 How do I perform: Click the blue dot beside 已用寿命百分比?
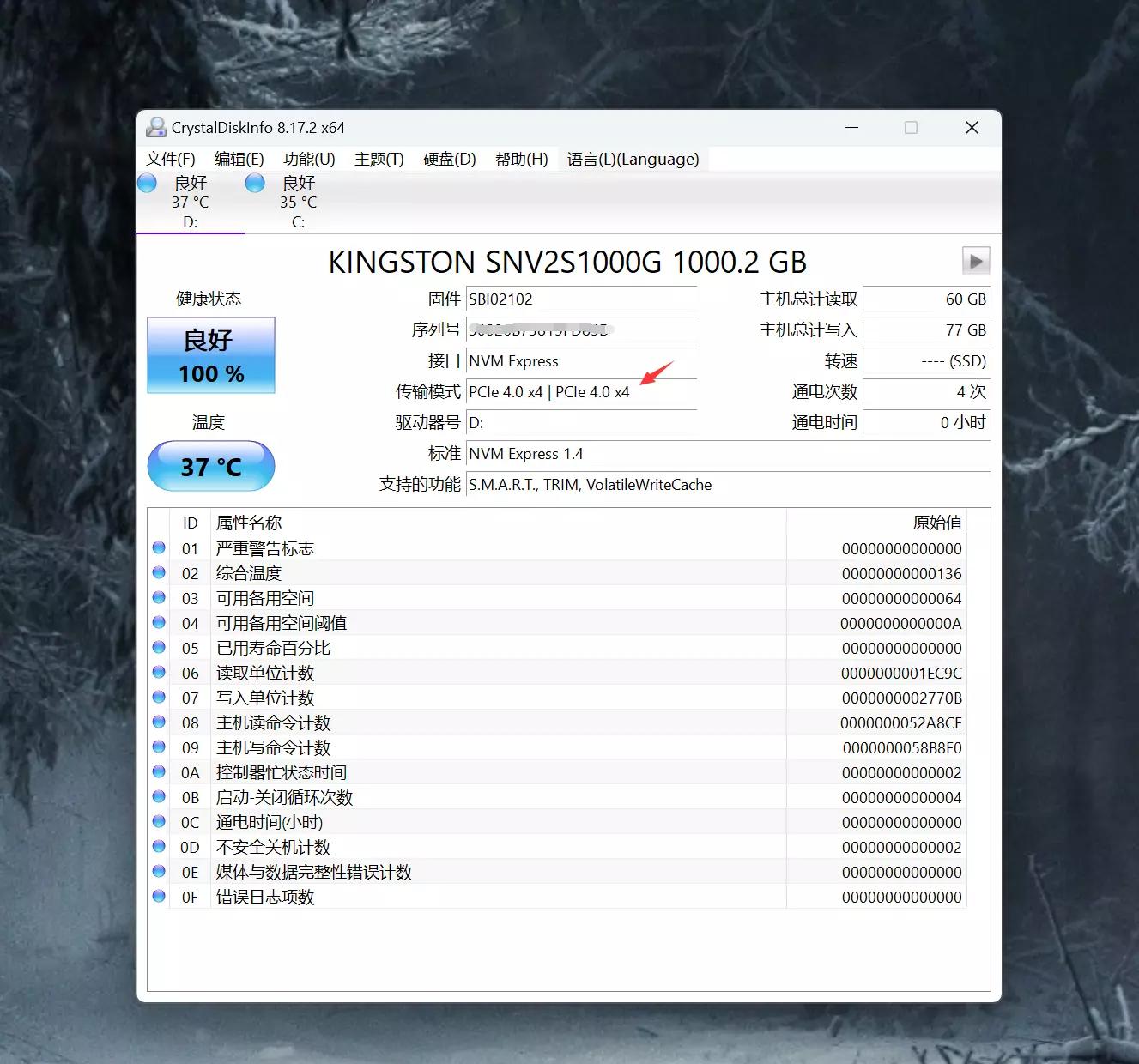click(159, 647)
